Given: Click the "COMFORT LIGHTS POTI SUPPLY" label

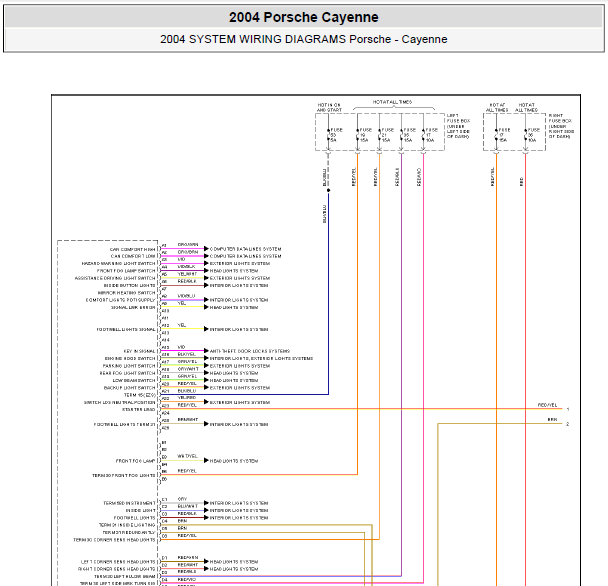Looking at the screenshot, I should (x=120, y=300).
